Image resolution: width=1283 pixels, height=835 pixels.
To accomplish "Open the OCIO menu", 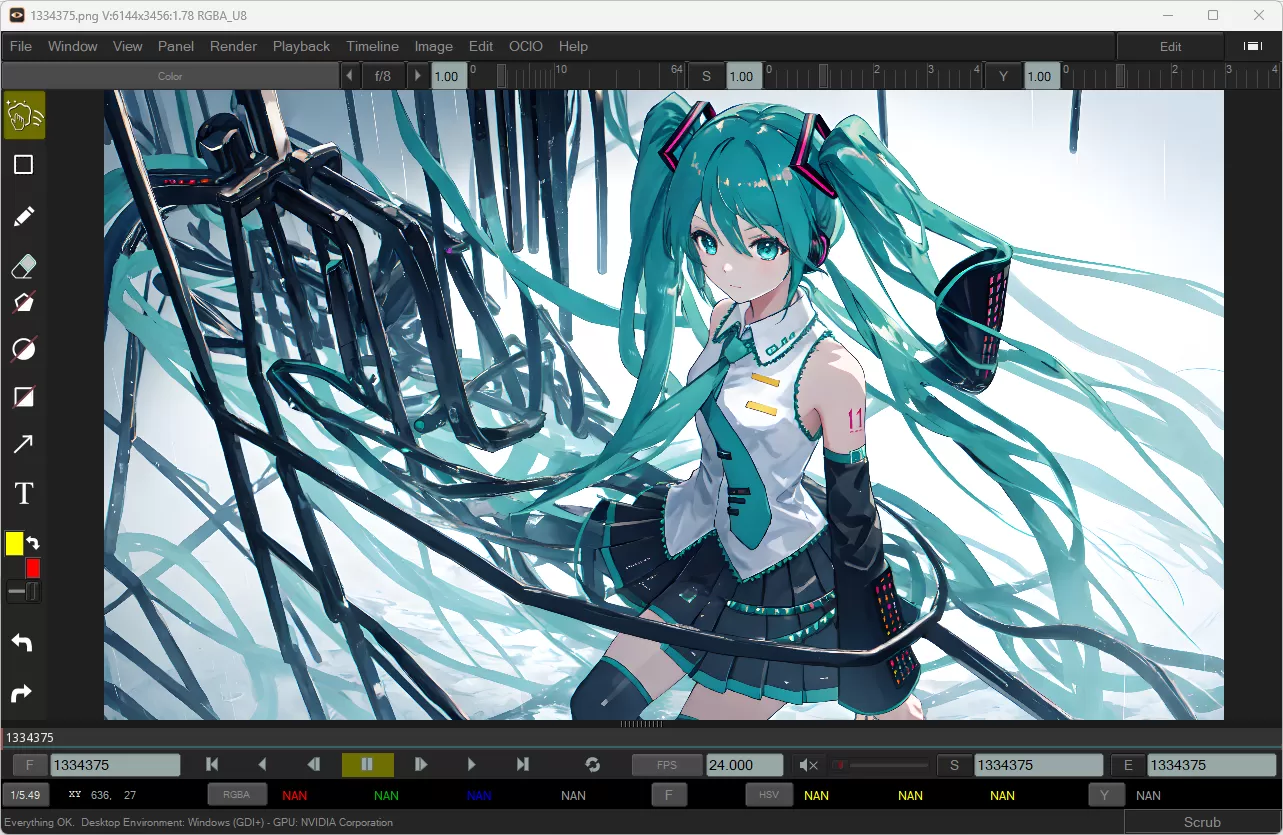I will coord(525,46).
